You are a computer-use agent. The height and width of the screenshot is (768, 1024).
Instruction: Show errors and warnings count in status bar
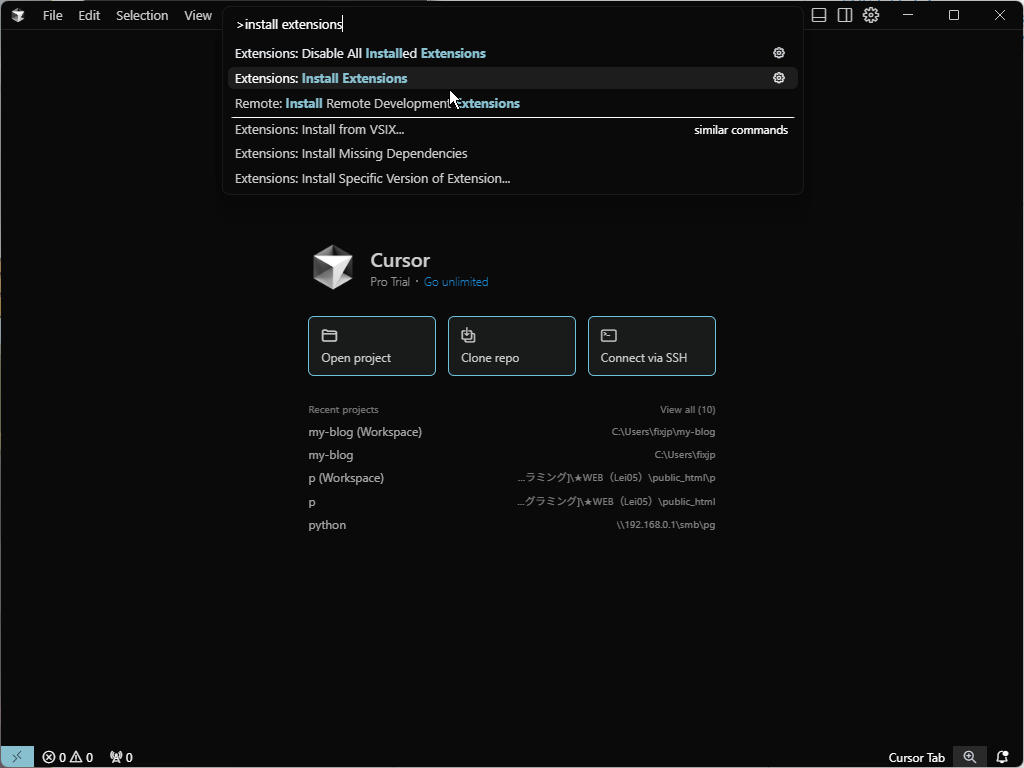[x=67, y=757]
